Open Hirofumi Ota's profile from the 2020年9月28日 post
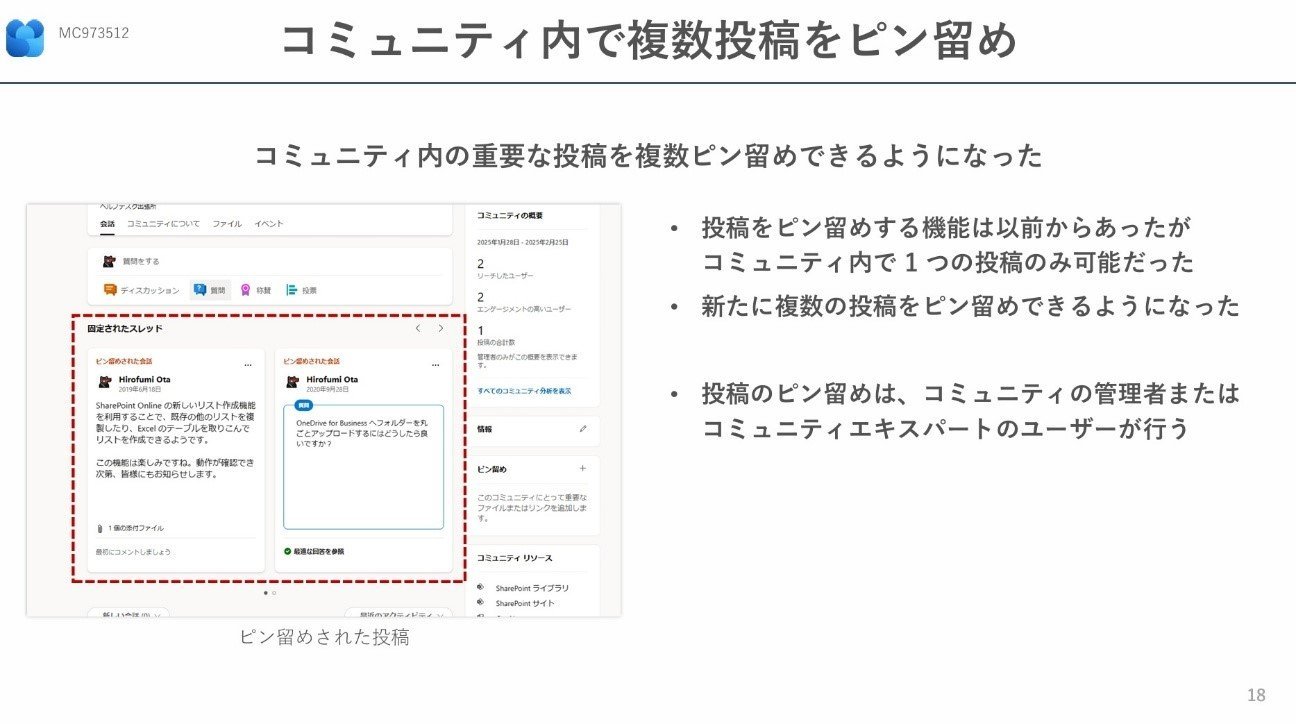This screenshot has width=1296, height=724. [332, 379]
